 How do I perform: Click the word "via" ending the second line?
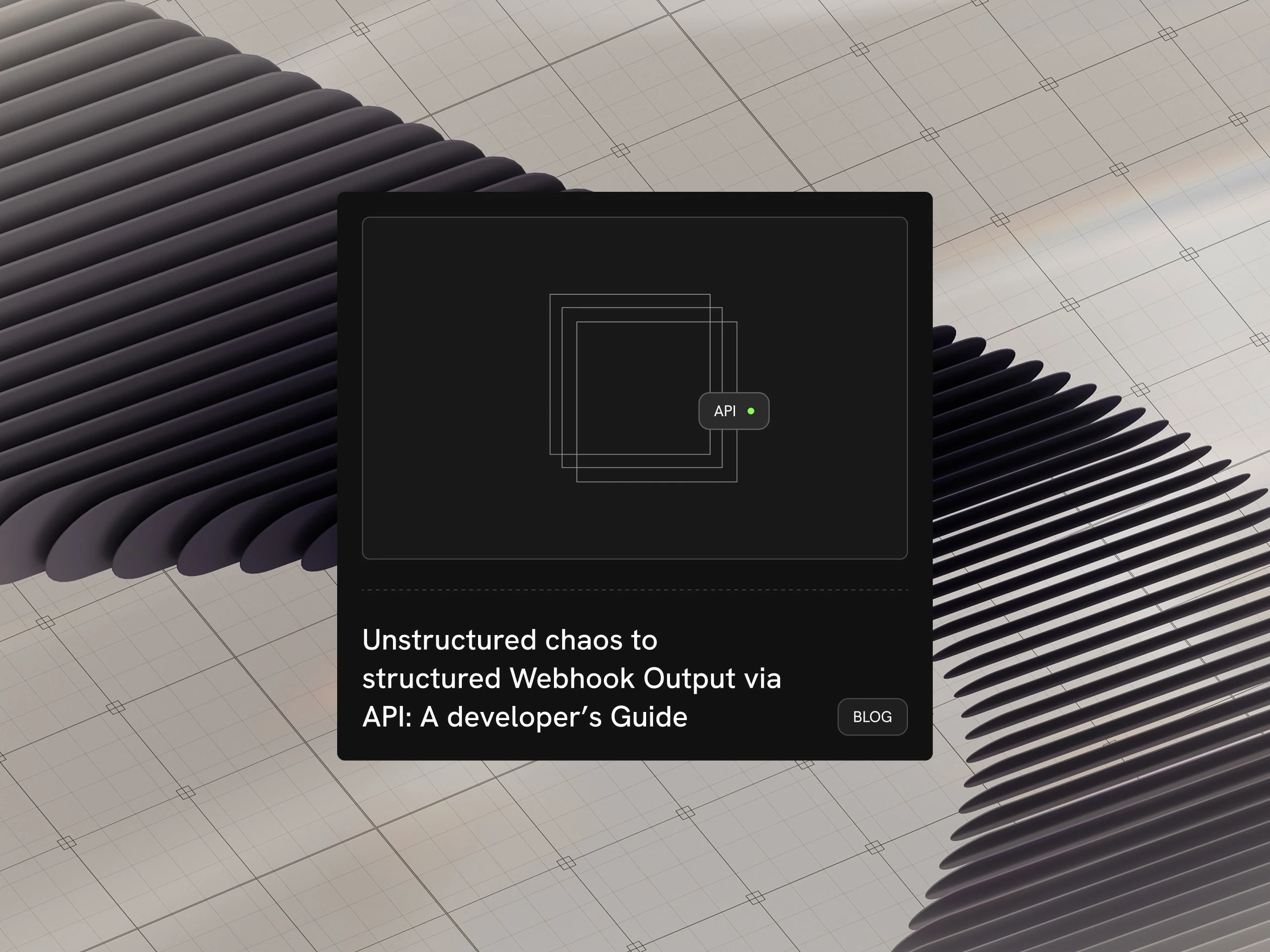coord(763,678)
